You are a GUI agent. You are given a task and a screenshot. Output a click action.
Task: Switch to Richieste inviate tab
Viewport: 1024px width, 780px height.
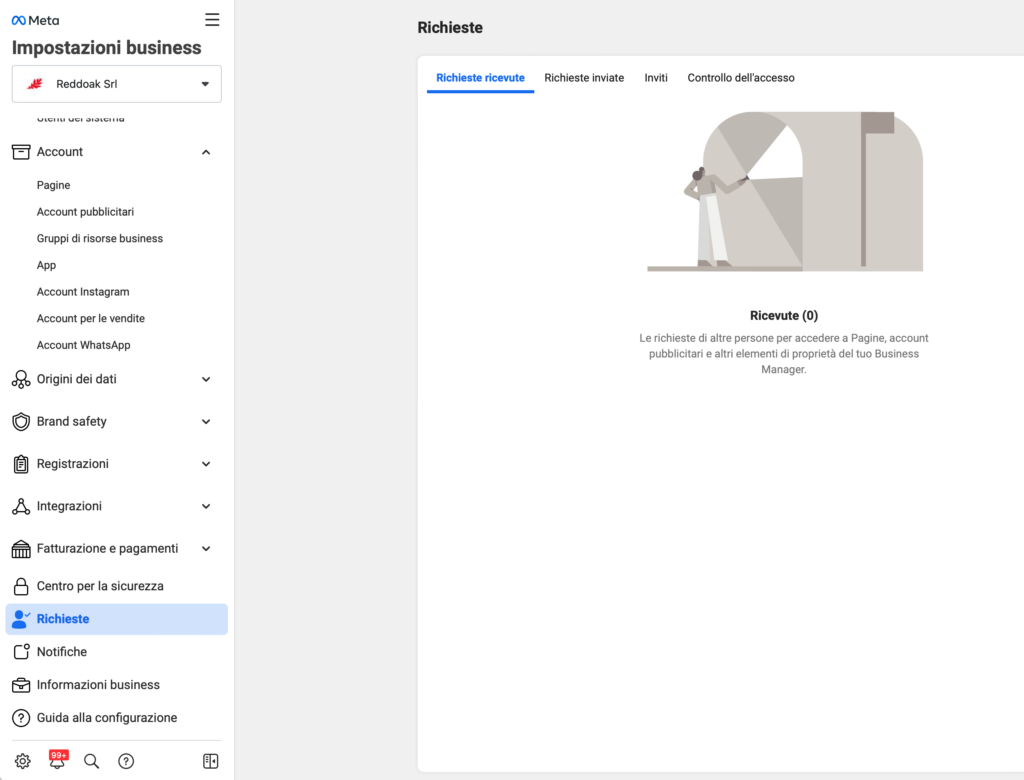pyautogui.click(x=584, y=78)
